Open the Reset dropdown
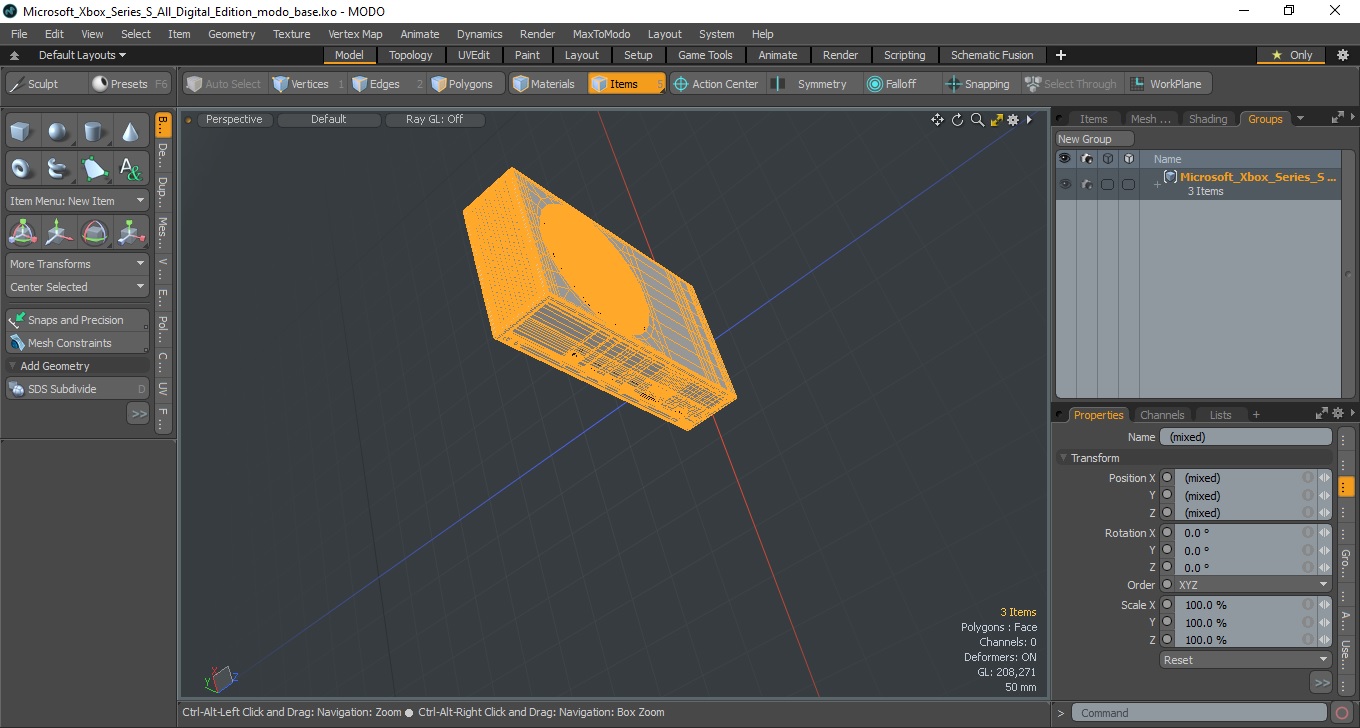 [x=1245, y=660]
